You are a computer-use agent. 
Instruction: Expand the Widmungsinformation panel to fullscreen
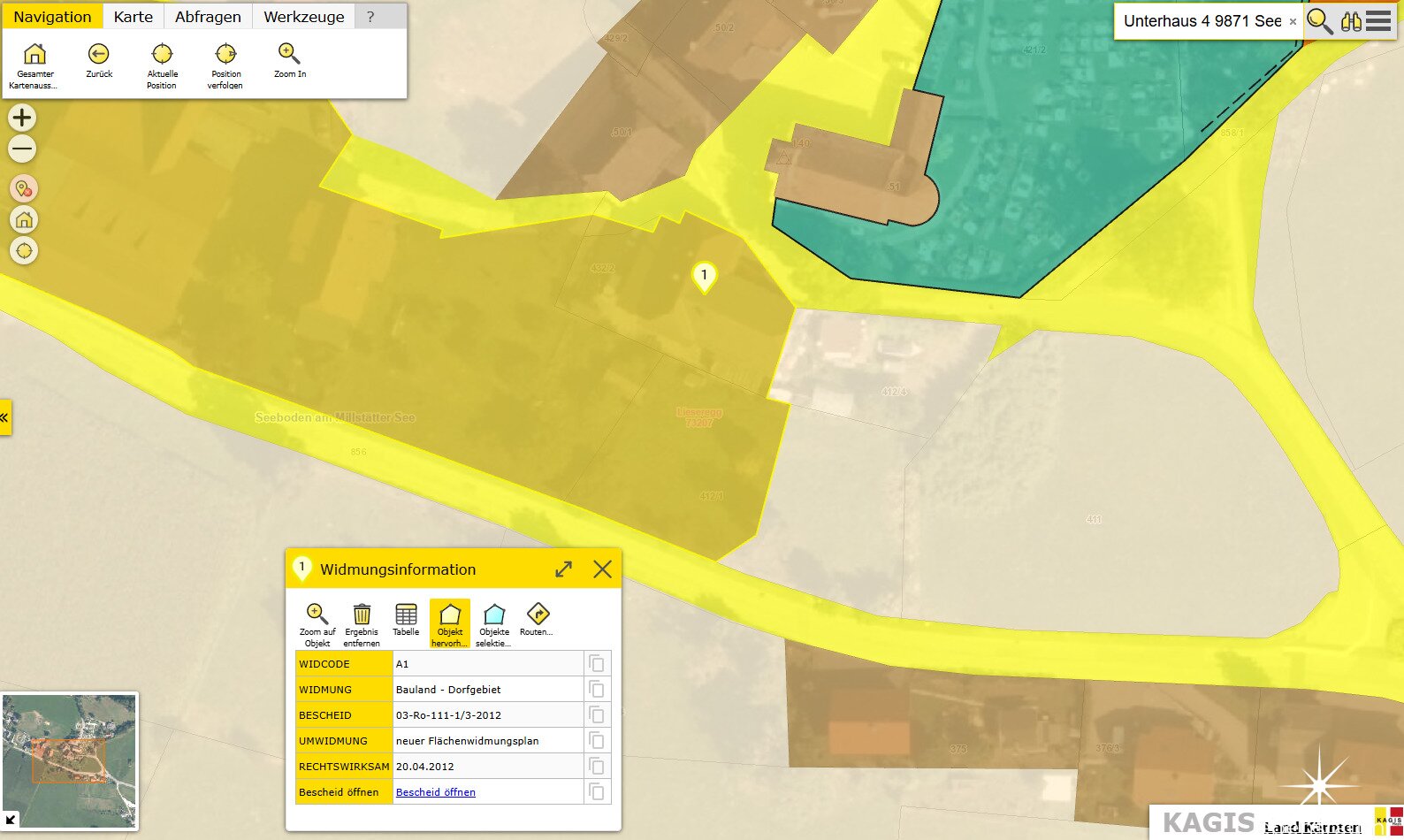(563, 569)
